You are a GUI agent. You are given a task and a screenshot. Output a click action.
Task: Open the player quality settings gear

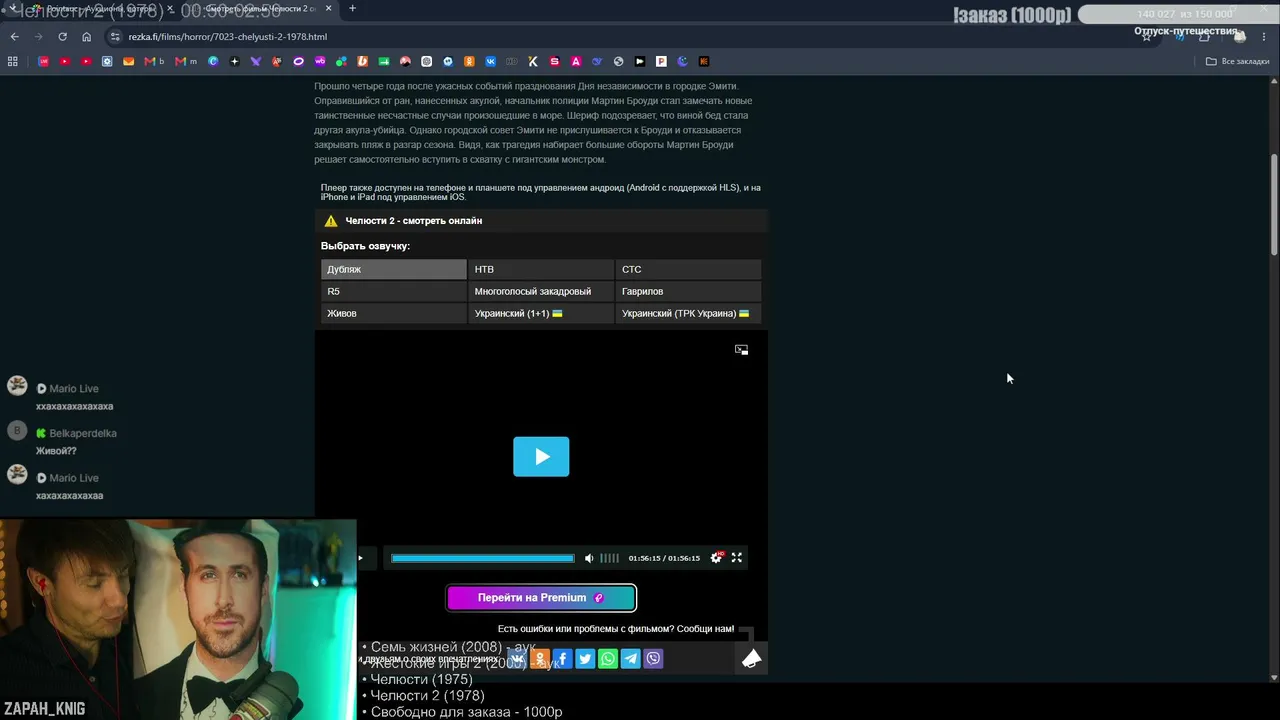pos(715,558)
